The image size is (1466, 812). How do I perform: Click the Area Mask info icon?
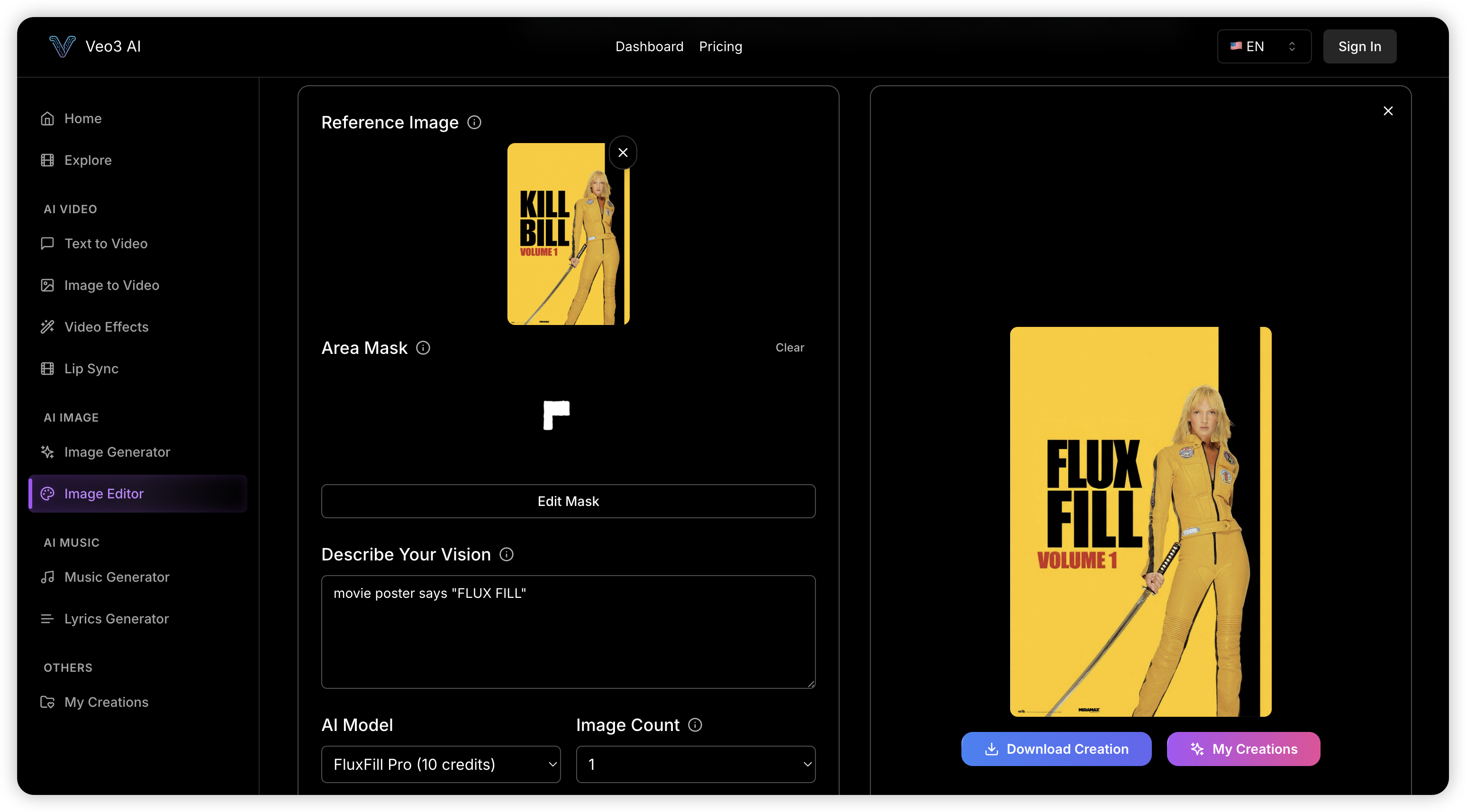pyautogui.click(x=423, y=348)
